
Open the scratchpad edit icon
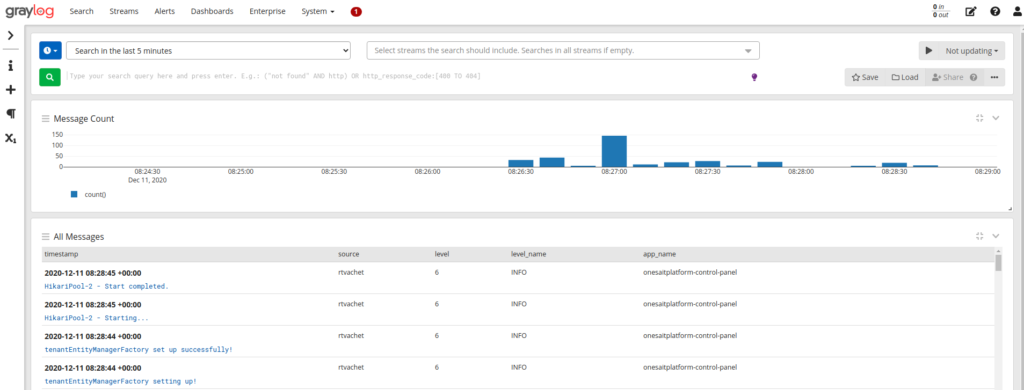pyautogui.click(x=970, y=11)
